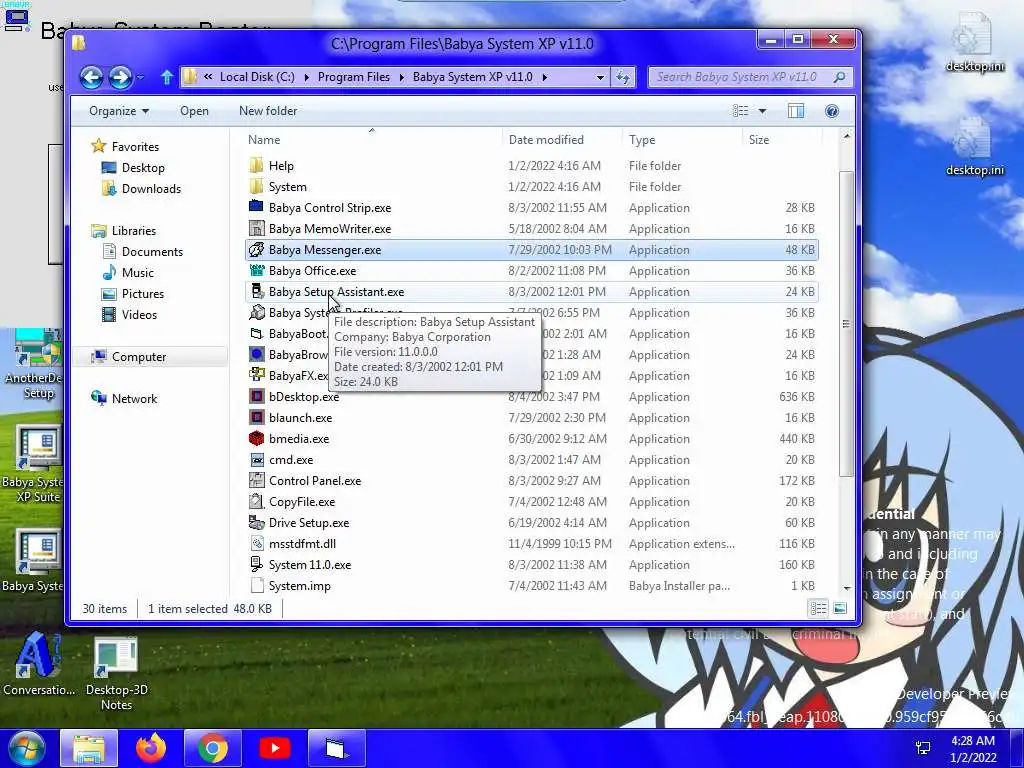Select the Drive Setup.exe file icon
The image size is (1024, 768).
pyautogui.click(x=257, y=522)
